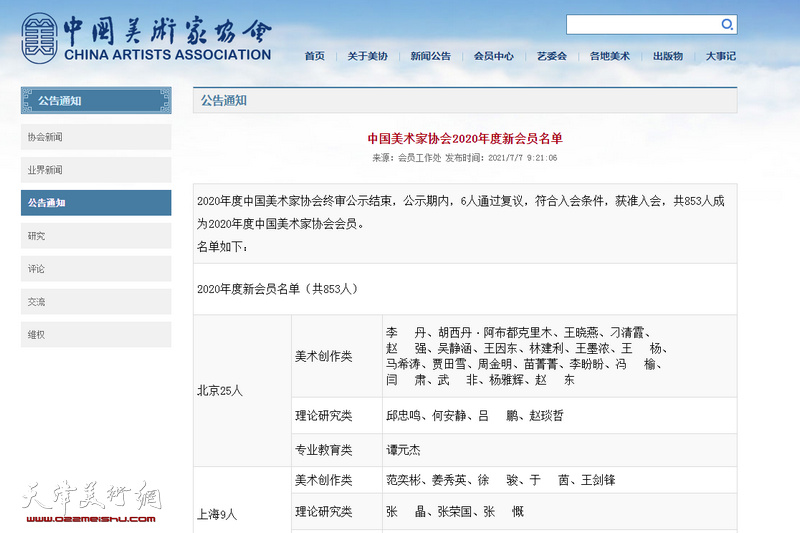Select 研究 in the sidebar
The height and width of the screenshot is (533, 800).
tap(96, 236)
